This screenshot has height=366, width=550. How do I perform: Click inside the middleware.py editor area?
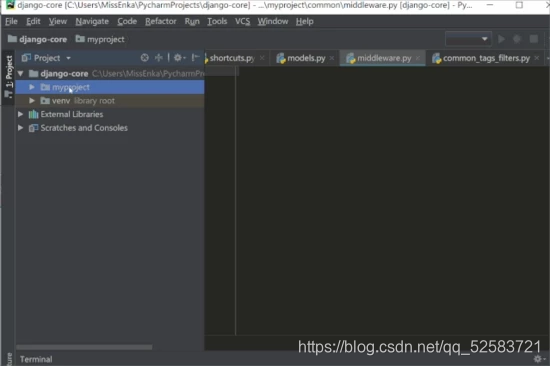click(x=393, y=201)
